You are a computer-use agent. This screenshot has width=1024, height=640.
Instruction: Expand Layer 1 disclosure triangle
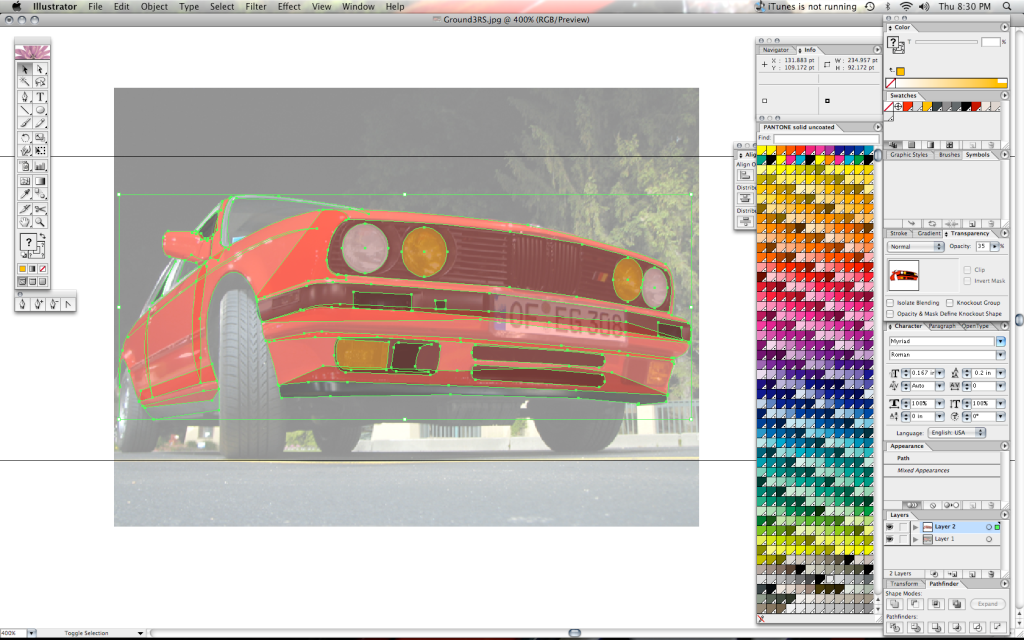(915, 539)
